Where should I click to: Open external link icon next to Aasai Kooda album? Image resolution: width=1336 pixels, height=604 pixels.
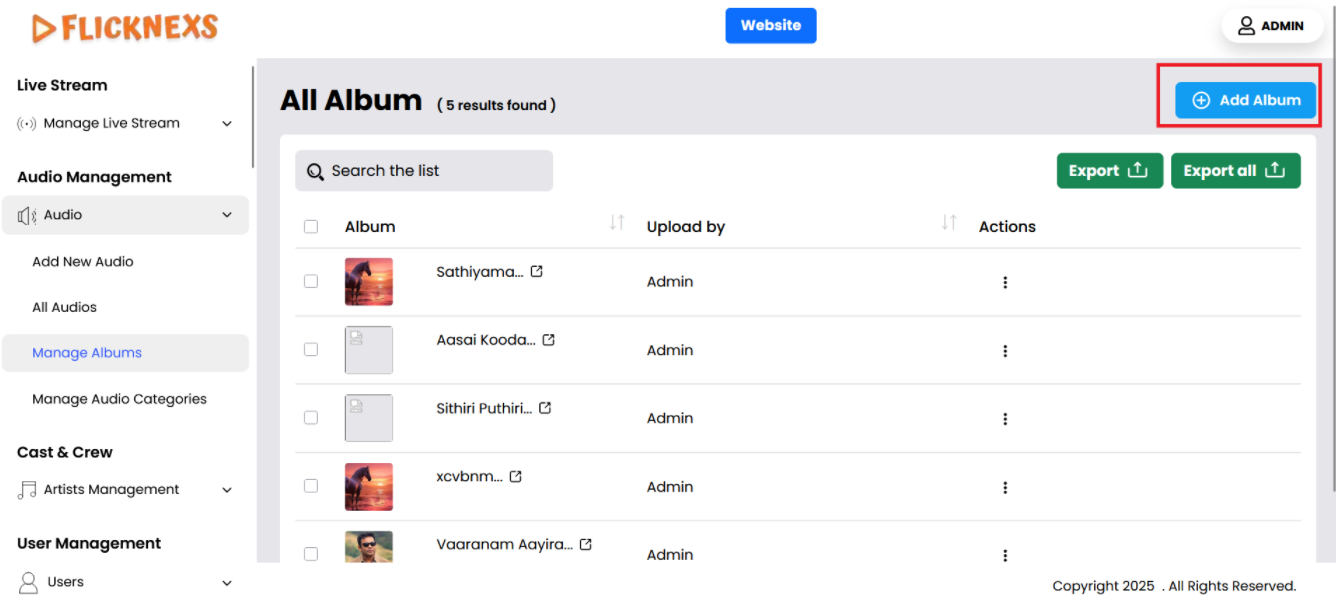[549, 340]
